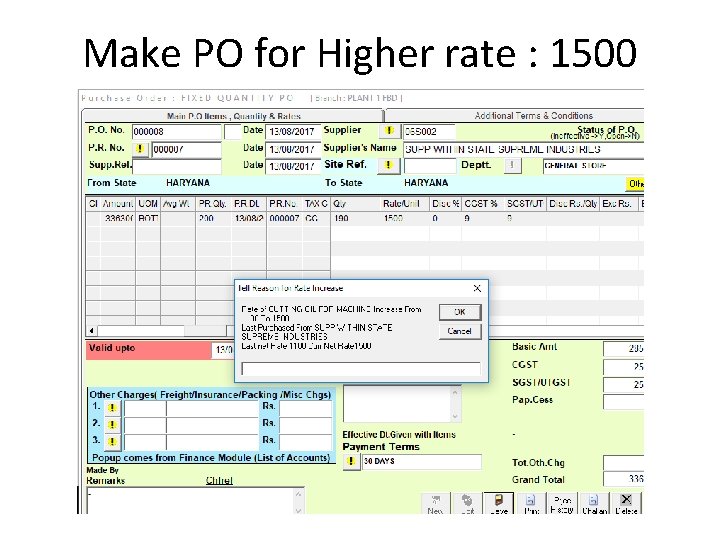This screenshot has width=720, height=540.
Task: Click the Chitrel link
Action: pos(219,480)
